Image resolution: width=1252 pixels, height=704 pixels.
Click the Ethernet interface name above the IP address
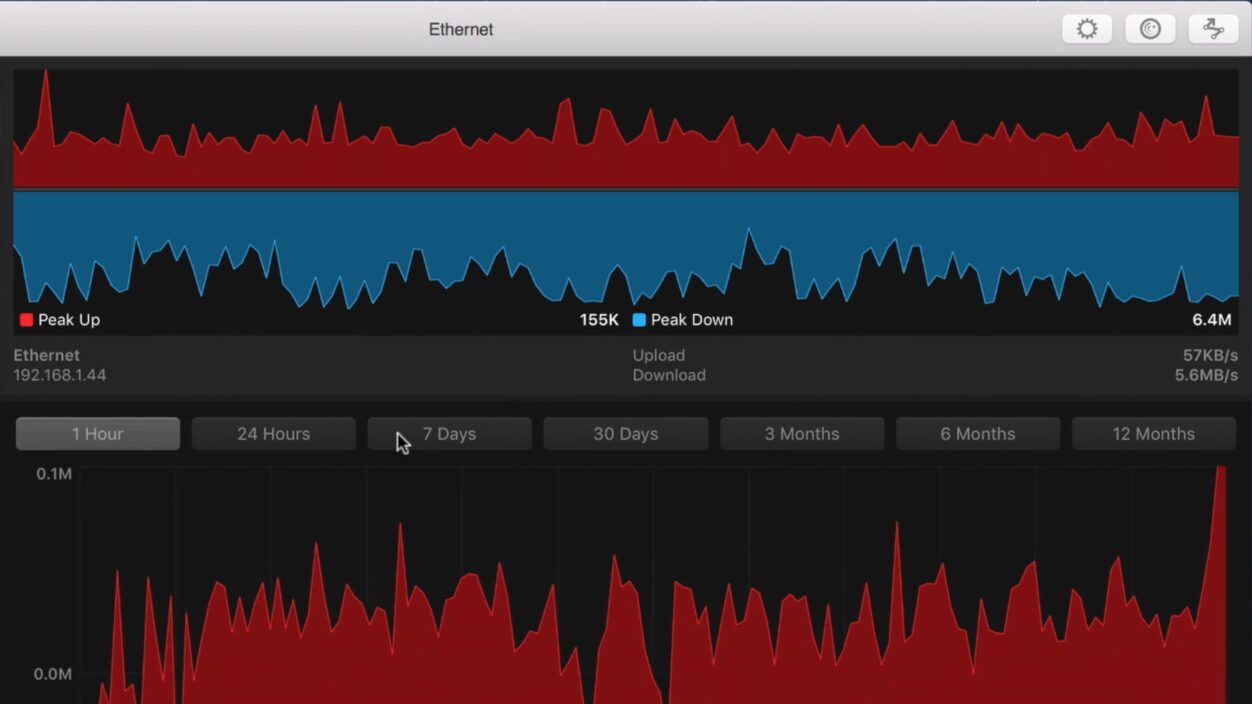click(x=46, y=355)
